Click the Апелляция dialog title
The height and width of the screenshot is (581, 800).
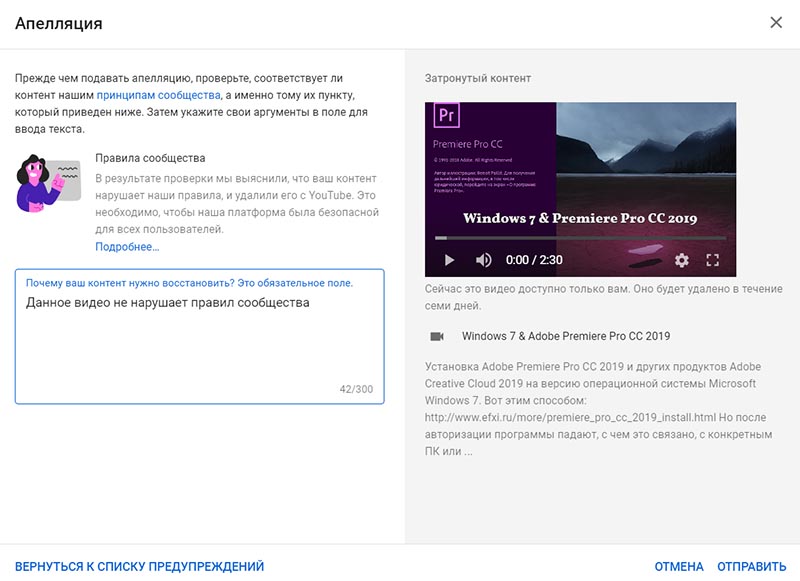[59, 23]
